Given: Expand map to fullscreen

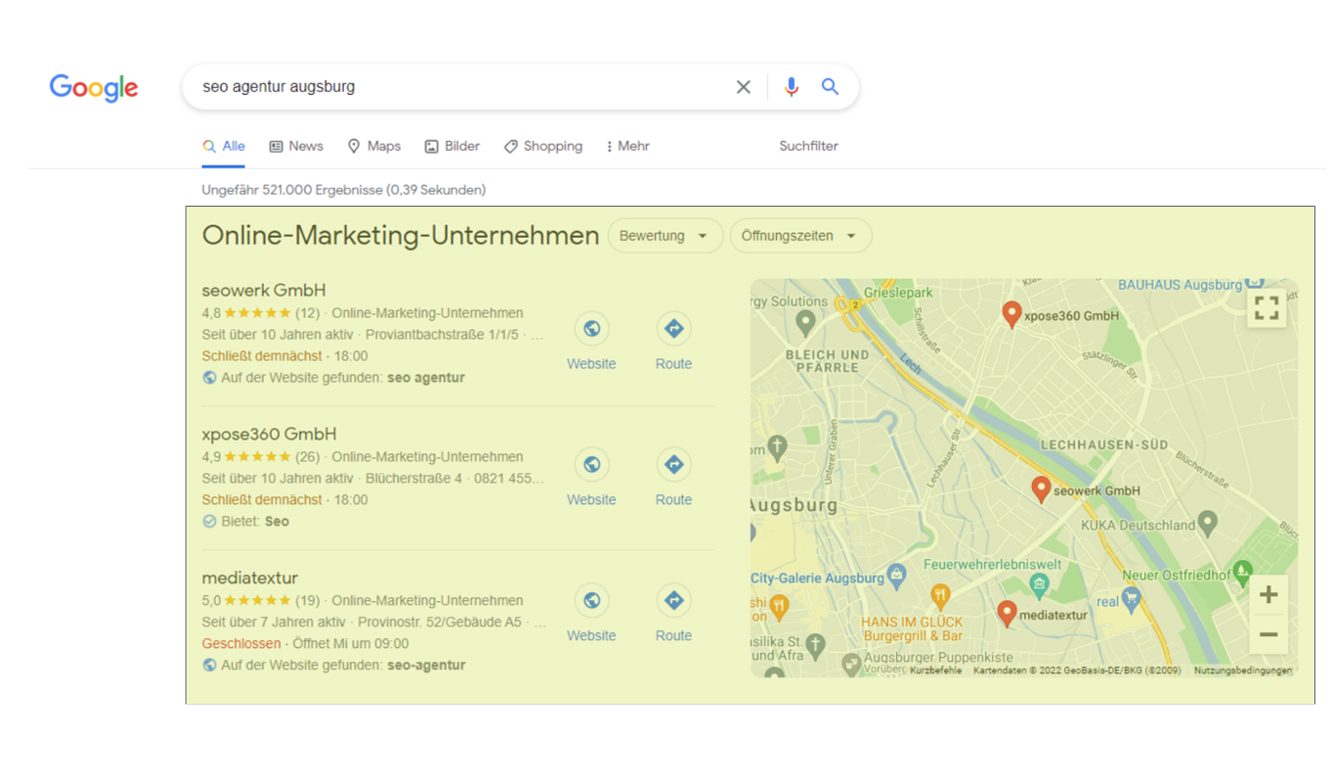Looking at the screenshot, I should pyautogui.click(x=1267, y=308).
